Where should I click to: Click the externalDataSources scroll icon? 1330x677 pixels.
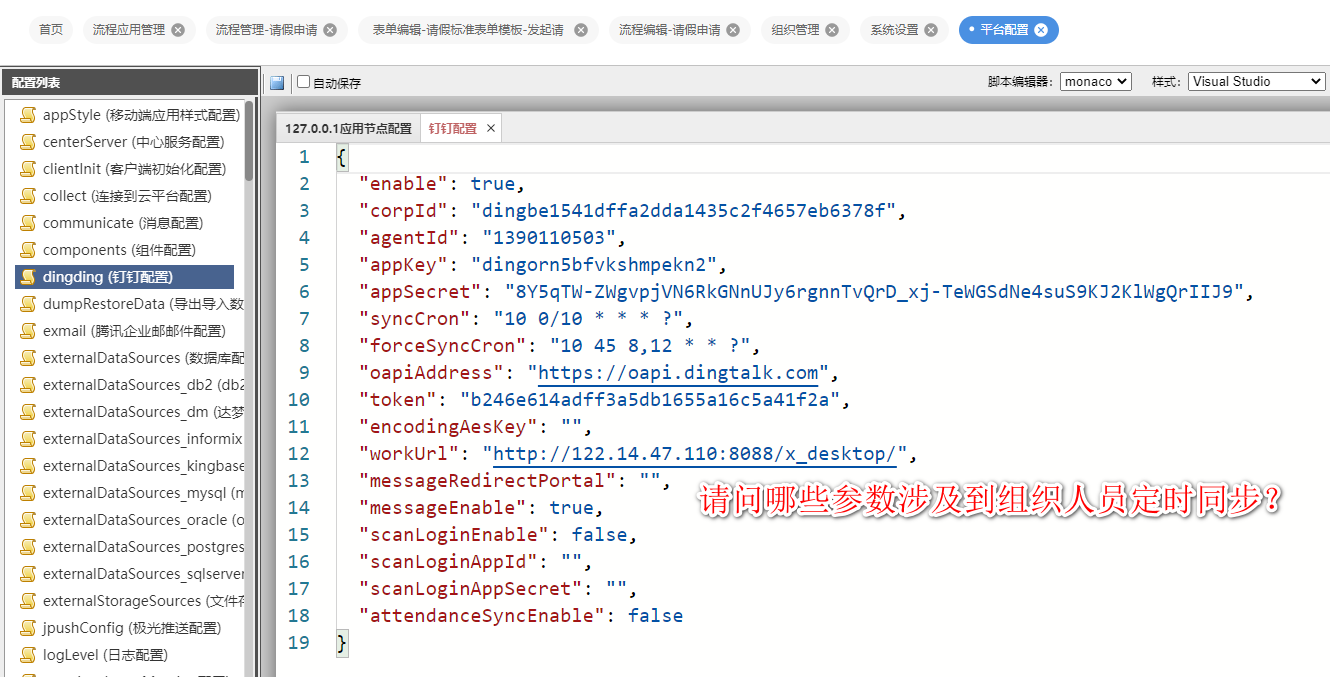[x=28, y=358]
